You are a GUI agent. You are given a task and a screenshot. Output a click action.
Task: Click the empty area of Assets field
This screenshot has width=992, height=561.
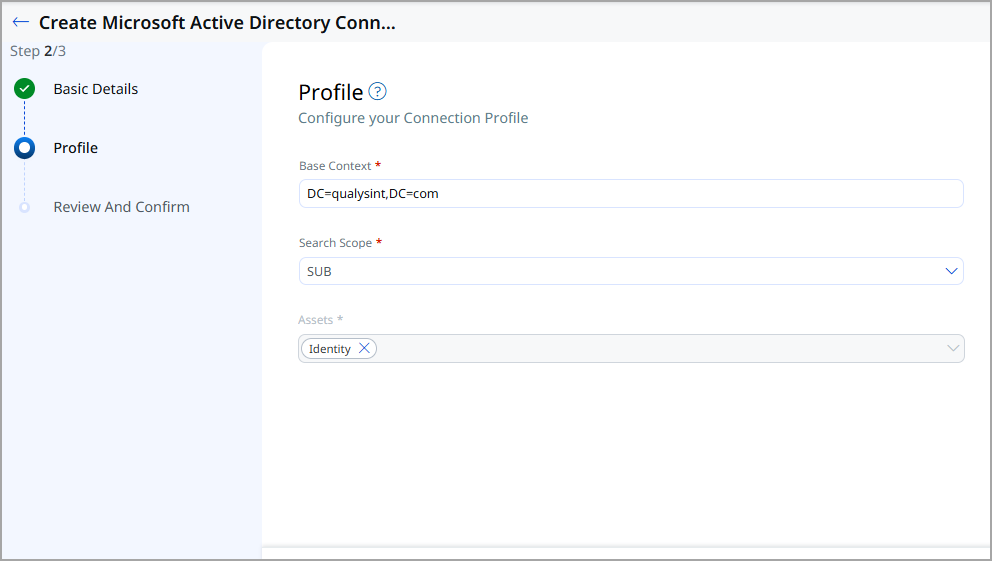pos(650,348)
